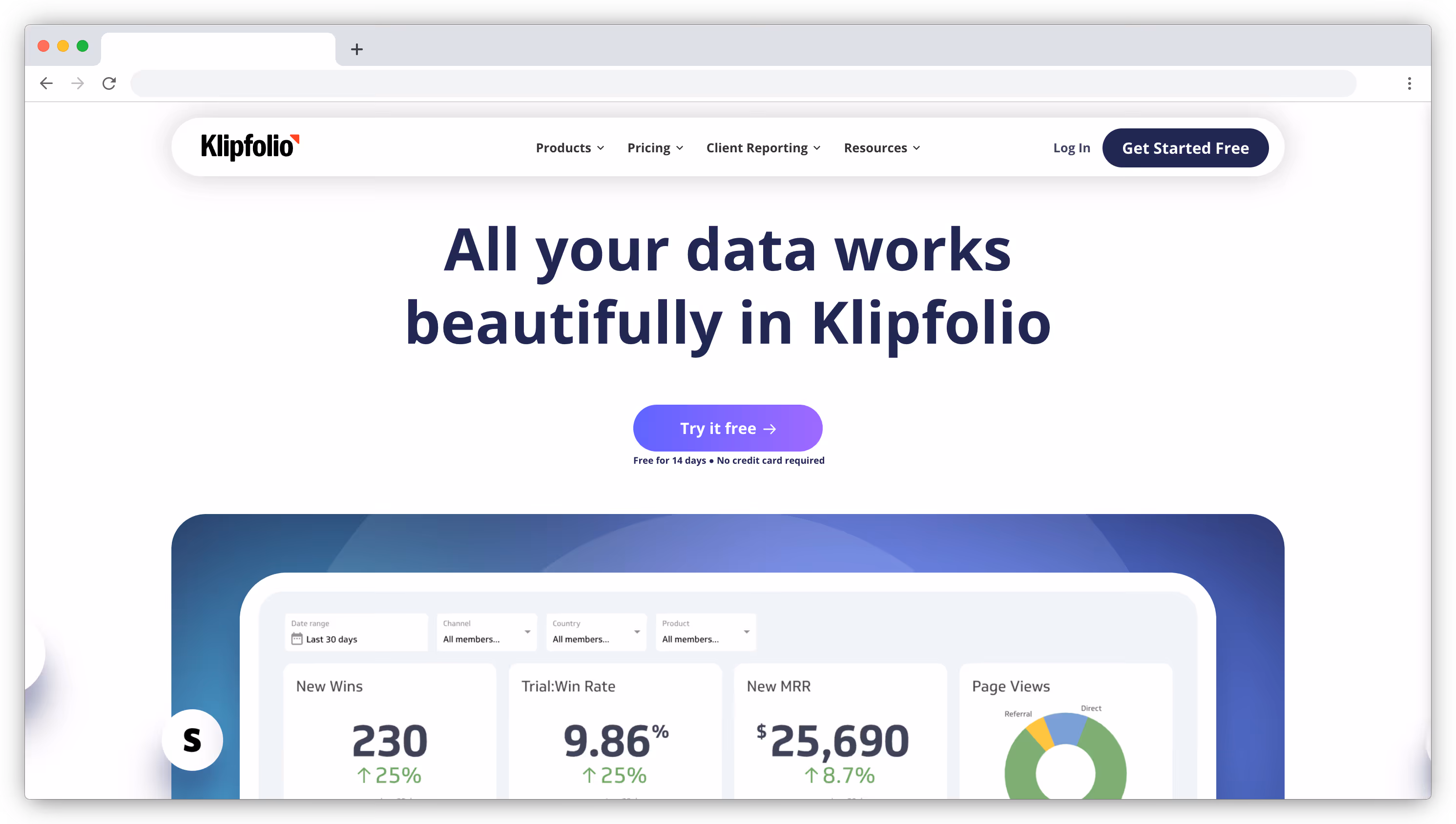Open a new browser tab with the plus icon

point(356,49)
